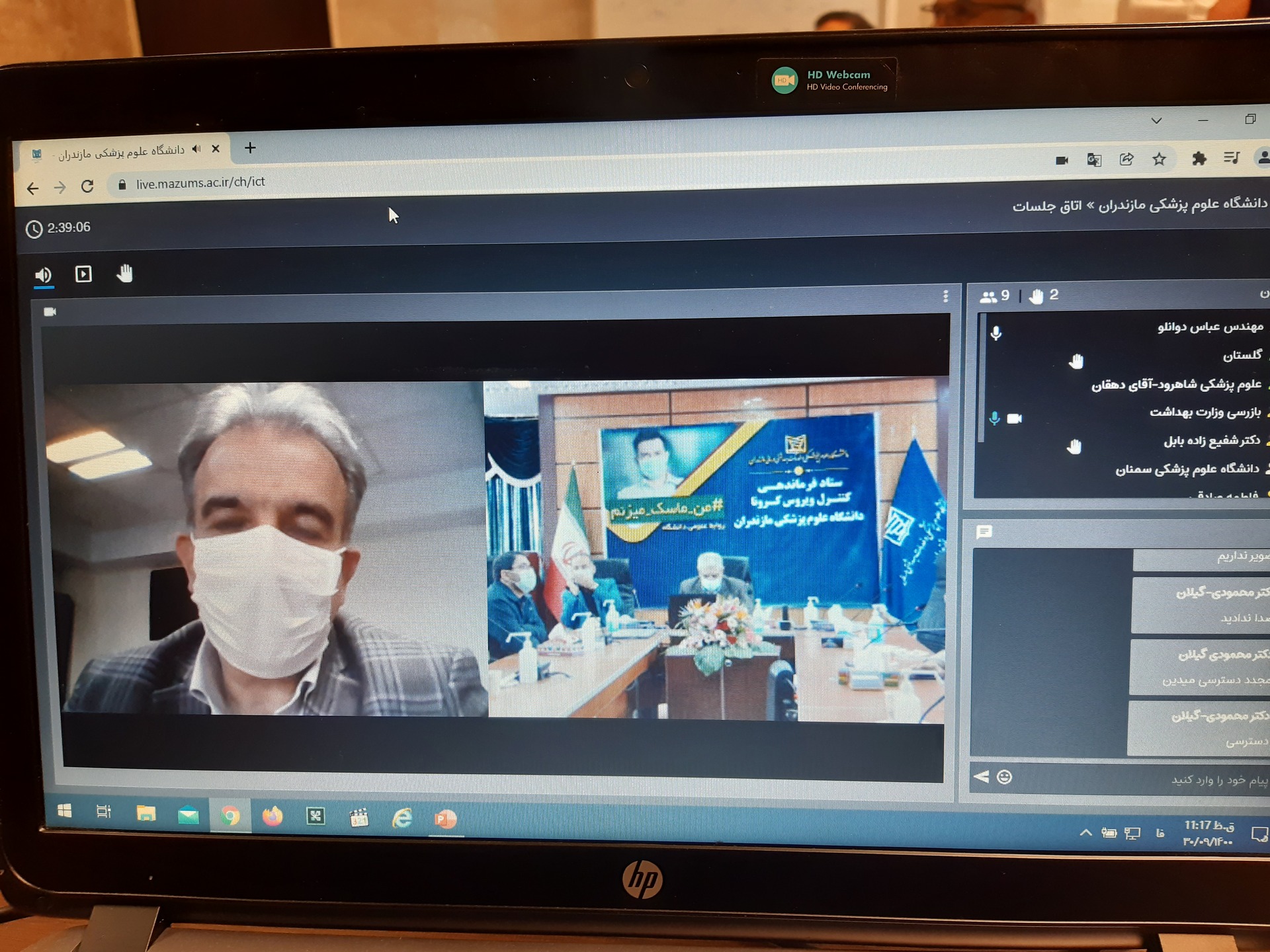This screenshot has height=952, width=1270.
Task: Select participant مهندس عباس دوانلو
Action: tap(1210, 327)
